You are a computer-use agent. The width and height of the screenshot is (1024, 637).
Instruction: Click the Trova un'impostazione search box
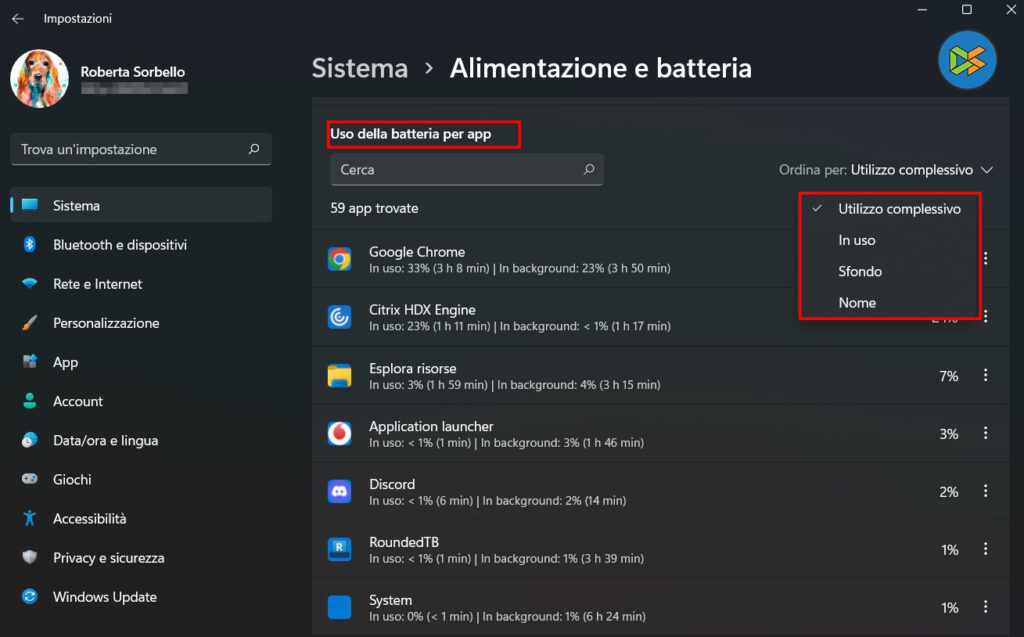click(130, 149)
